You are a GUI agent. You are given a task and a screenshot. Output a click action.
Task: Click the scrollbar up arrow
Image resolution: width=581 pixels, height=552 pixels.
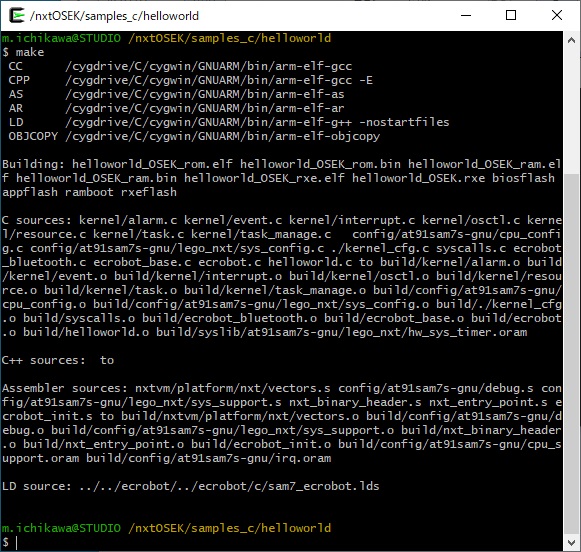click(x=571, y=40)
